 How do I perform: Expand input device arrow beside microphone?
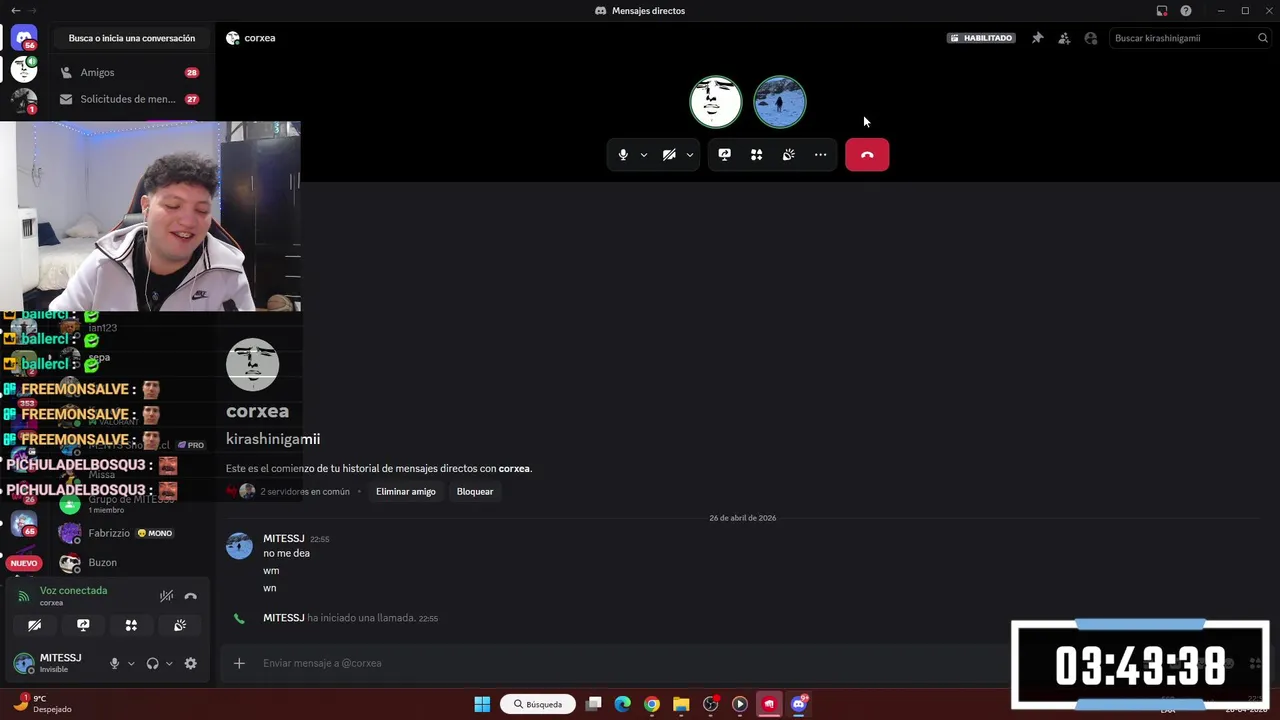coord(131,664)
